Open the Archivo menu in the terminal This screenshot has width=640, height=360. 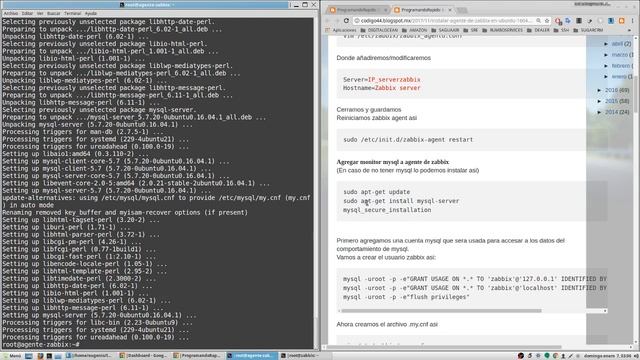[11, 13]
